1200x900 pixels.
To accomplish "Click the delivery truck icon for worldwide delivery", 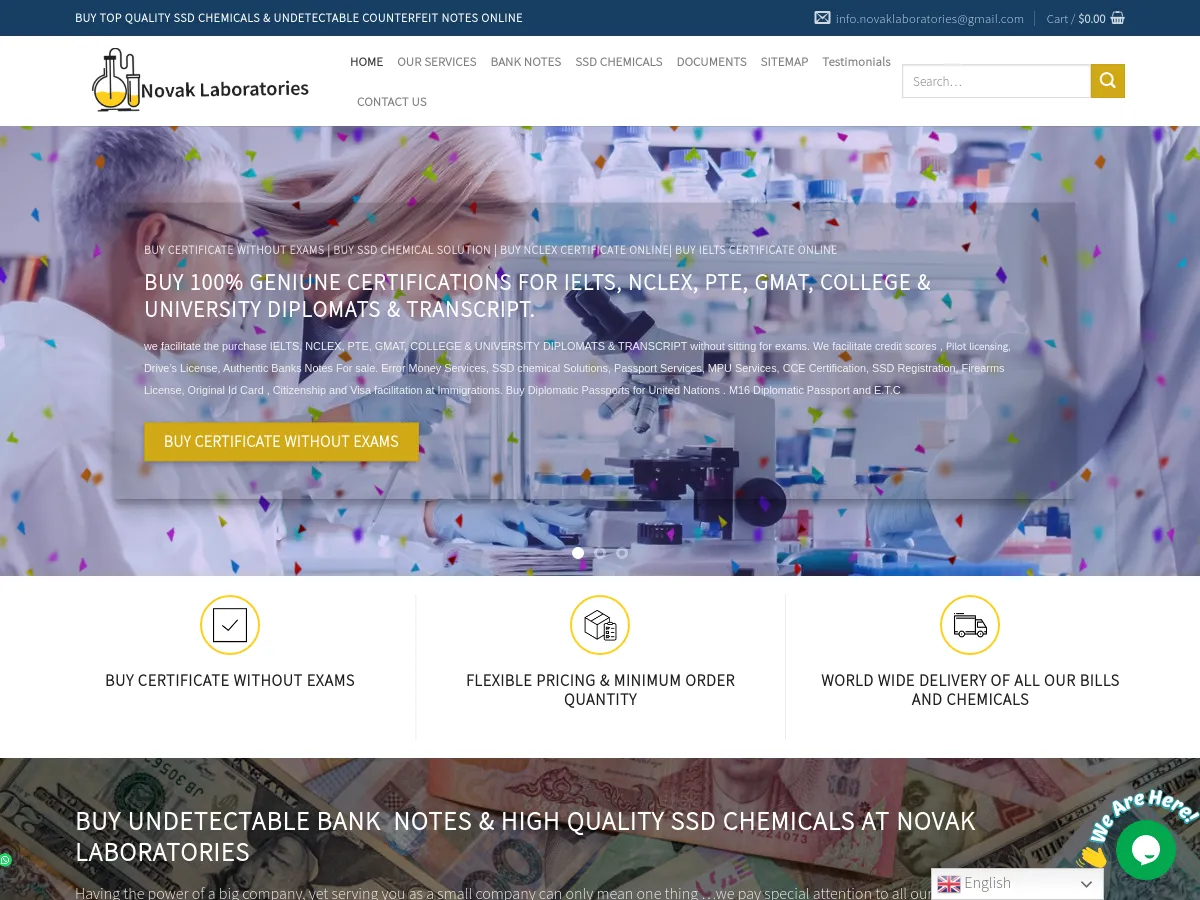I will click(969, 624).
